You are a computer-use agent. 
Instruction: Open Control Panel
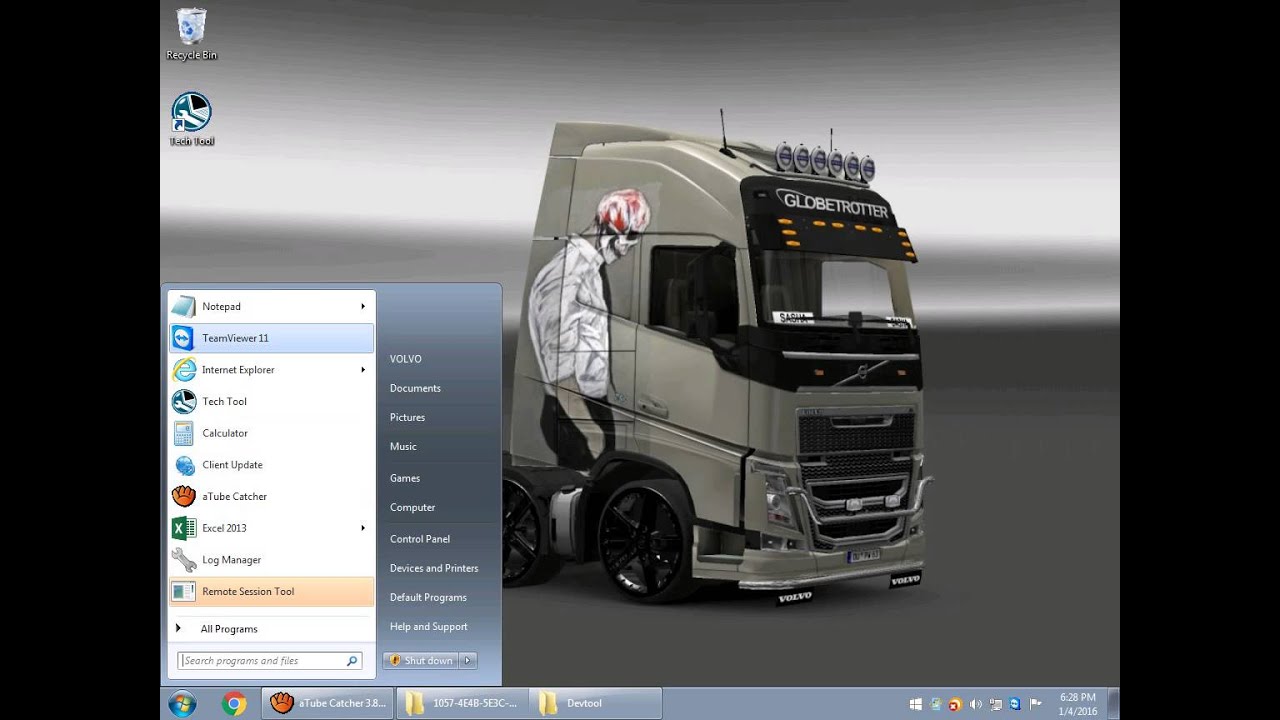[x=420, y=539]
